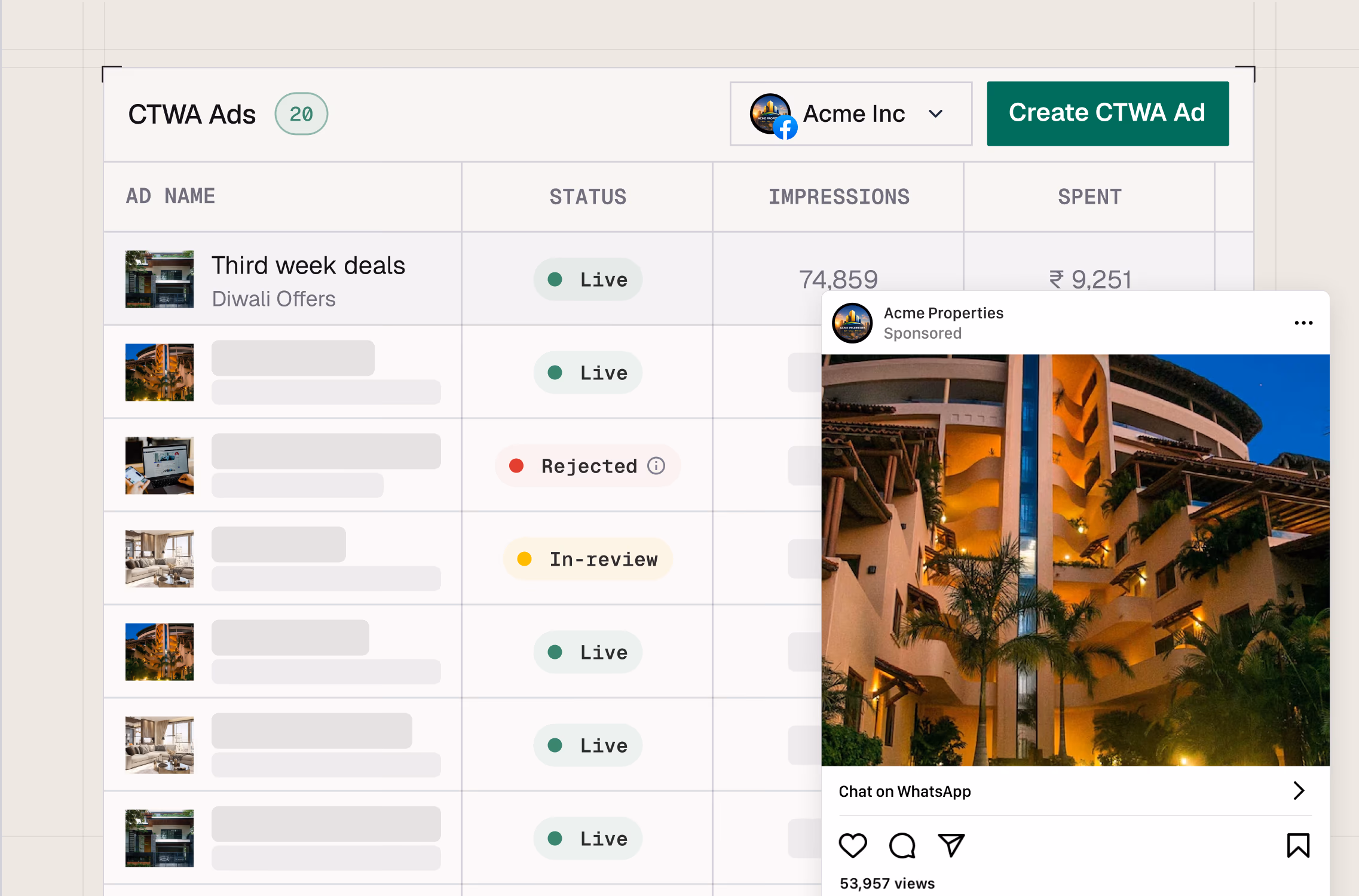Click the share paper-plane icon
Viewport: 1359px width, 896px height.
tap(951, 846)
